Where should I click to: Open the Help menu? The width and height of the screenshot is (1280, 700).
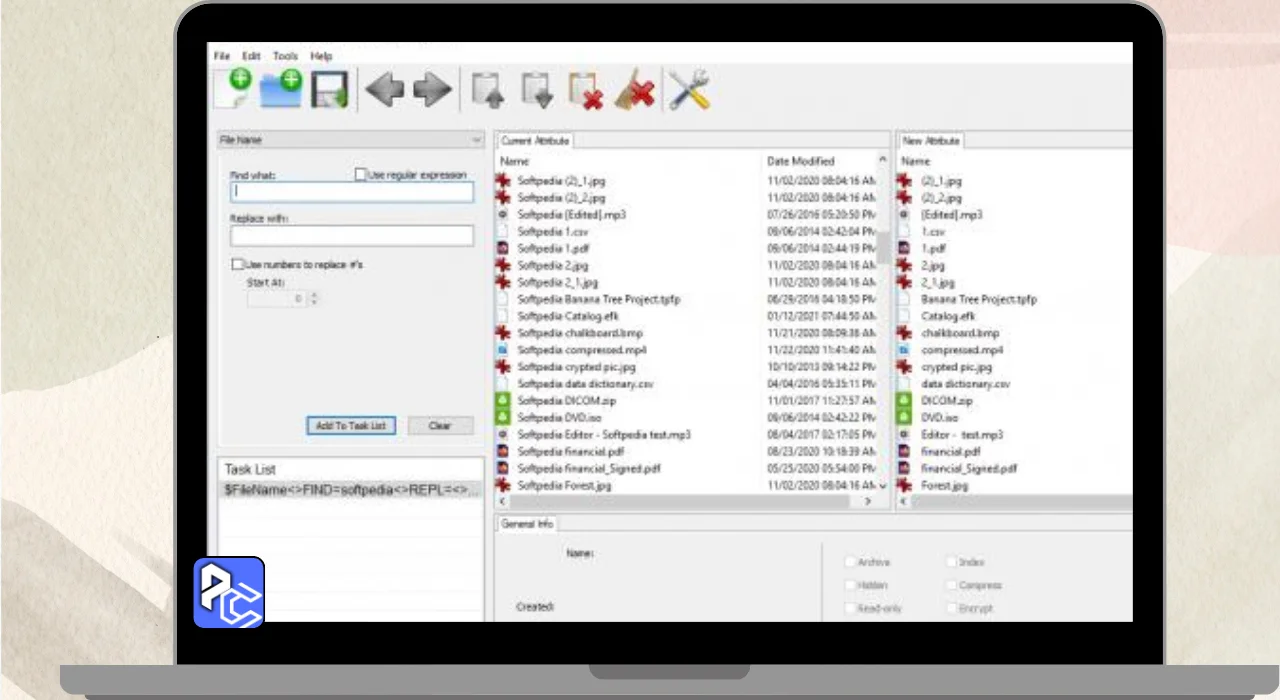coord(321,57)
